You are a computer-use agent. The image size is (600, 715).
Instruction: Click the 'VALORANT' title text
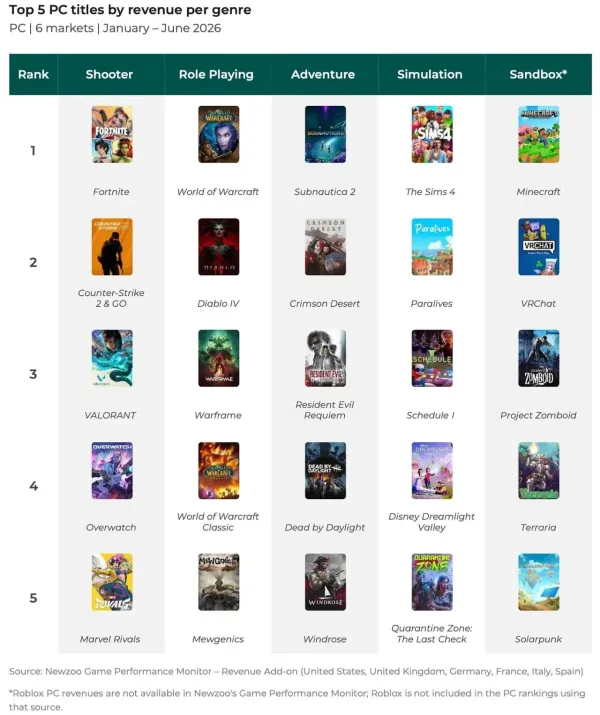point(110,415)
